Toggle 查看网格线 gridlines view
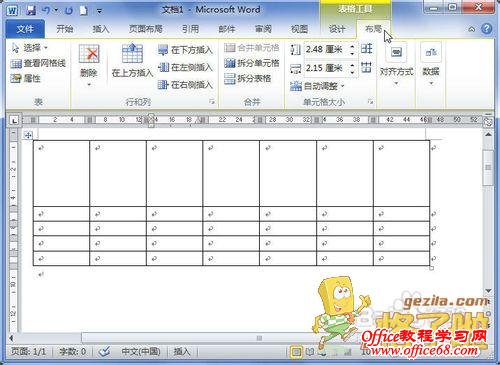Screen dimensions: 500x365 point(38,63)
